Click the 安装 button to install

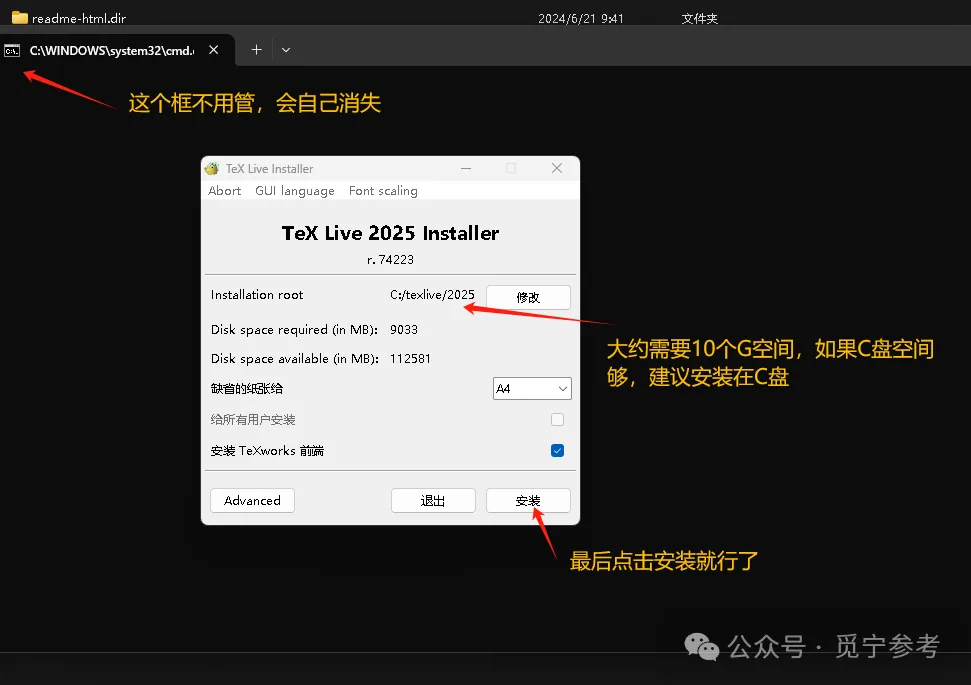tap(528, 500)
